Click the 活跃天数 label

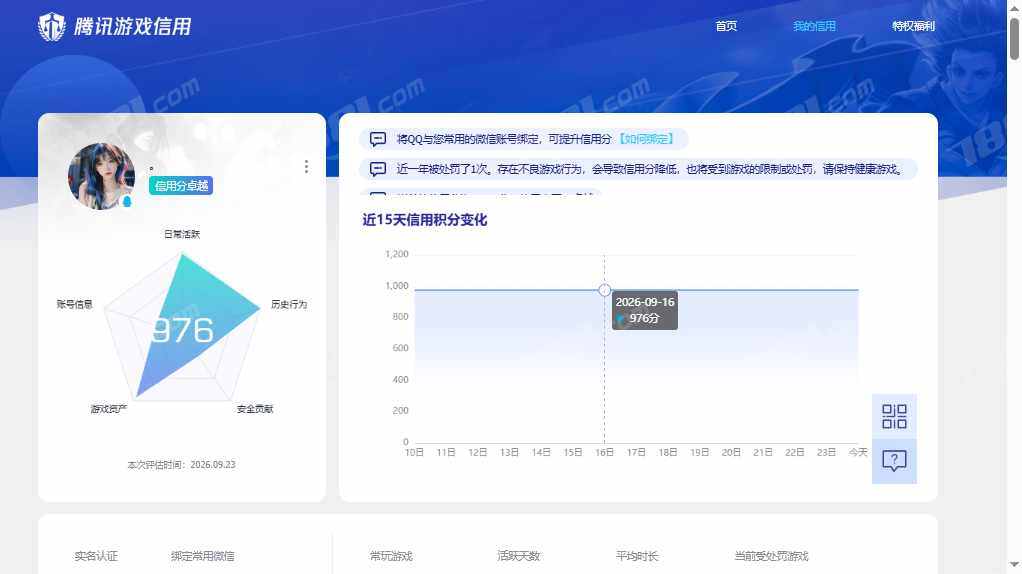pos(519,556)
